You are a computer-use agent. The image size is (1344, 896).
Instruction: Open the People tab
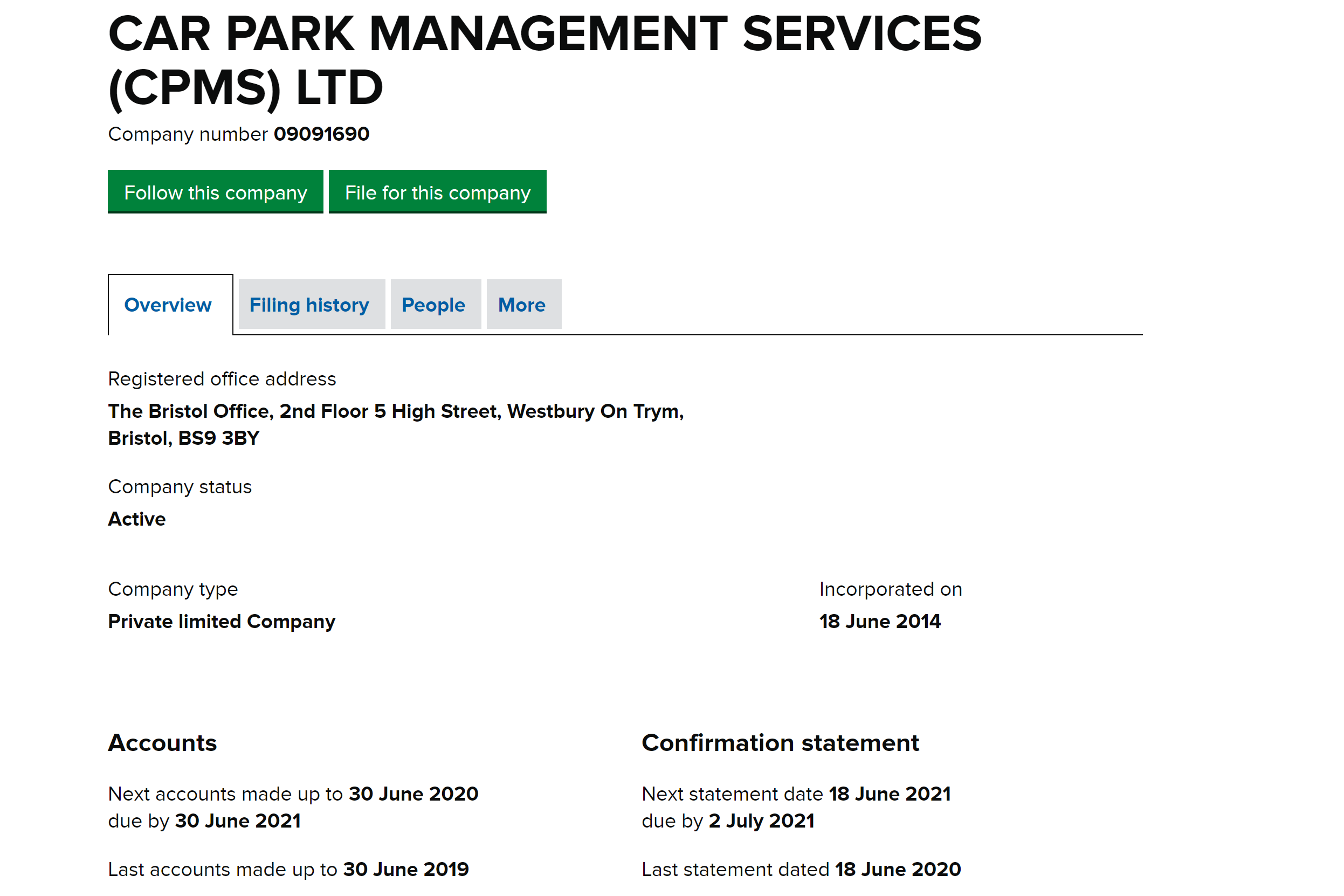click(436, 305)
